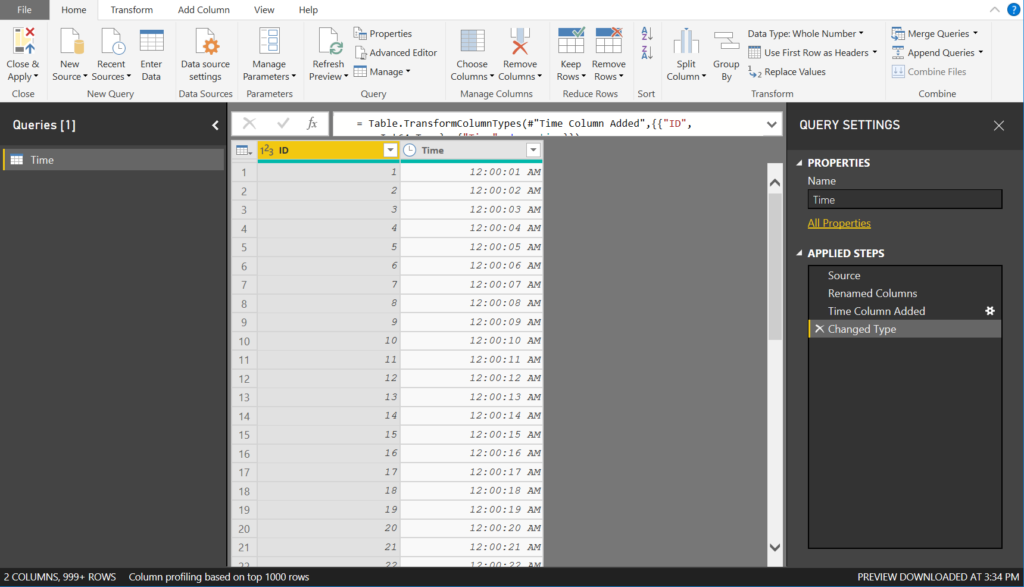Delete the Changed Type step with X

(819, 328)
